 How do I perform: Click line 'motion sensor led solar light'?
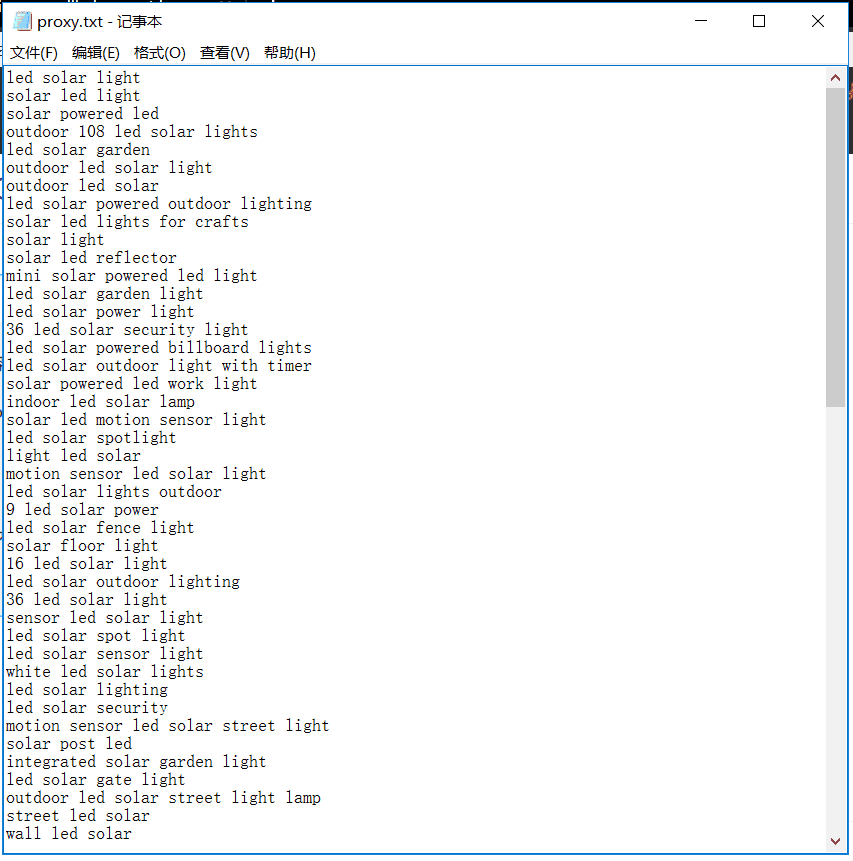136,474
